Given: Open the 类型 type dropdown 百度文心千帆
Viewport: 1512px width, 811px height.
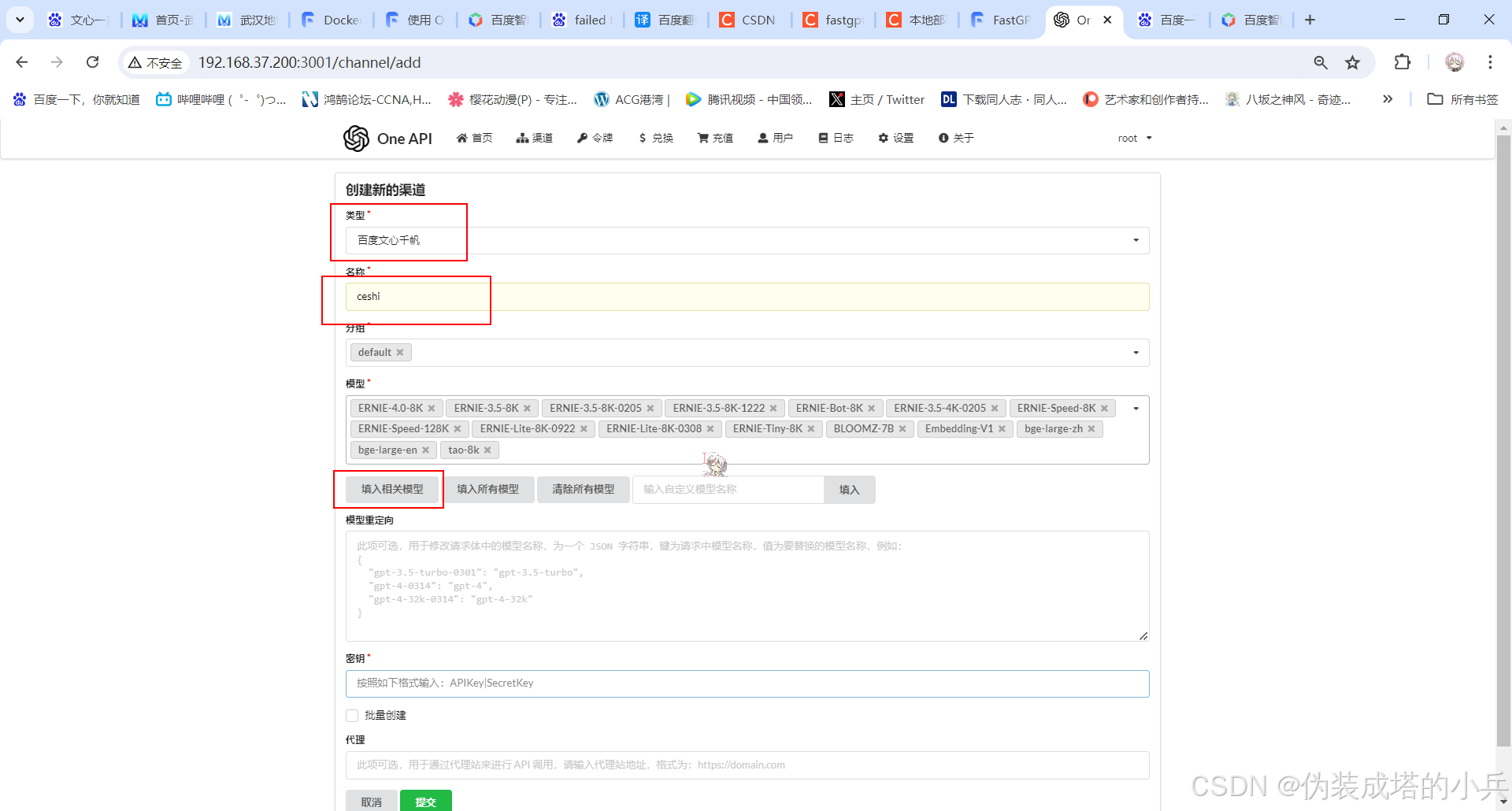Looking at the screenshot, I should pyautogui.click(x=747, y=240).
